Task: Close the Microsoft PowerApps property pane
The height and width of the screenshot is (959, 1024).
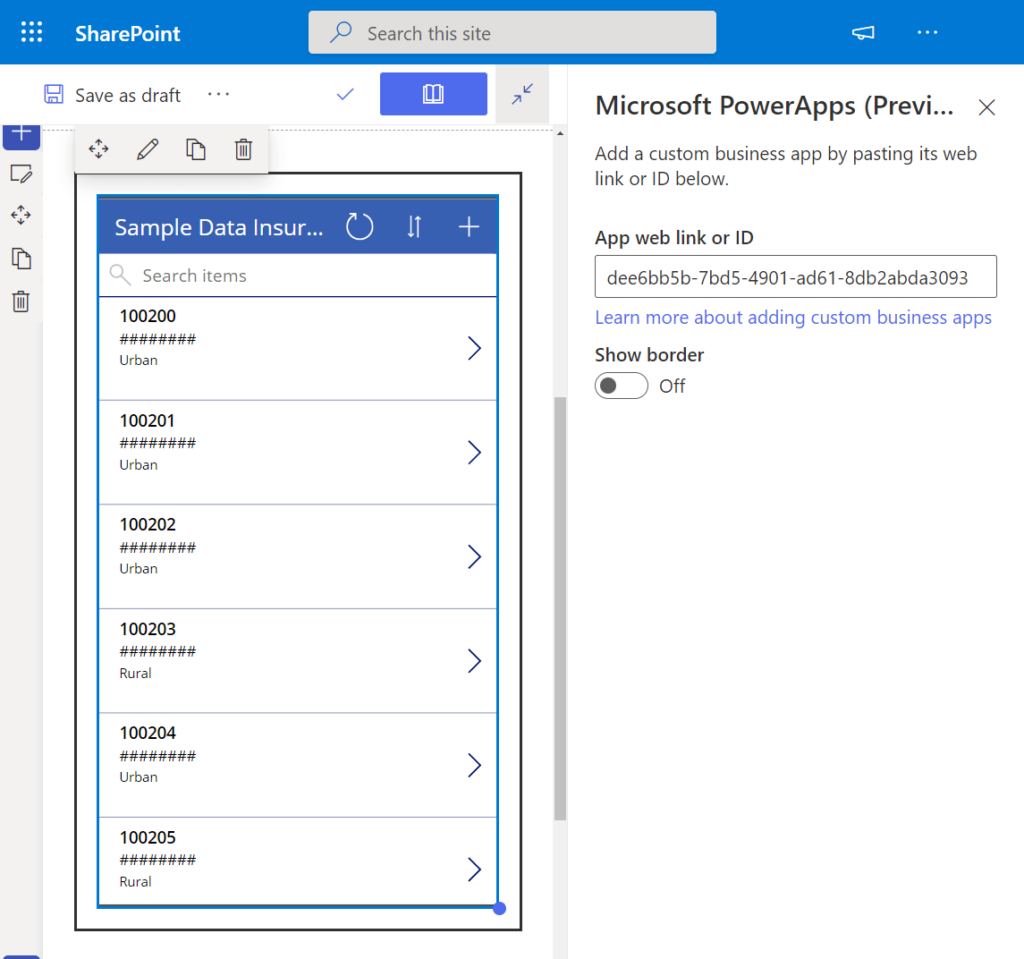Action: click(987, 107)
